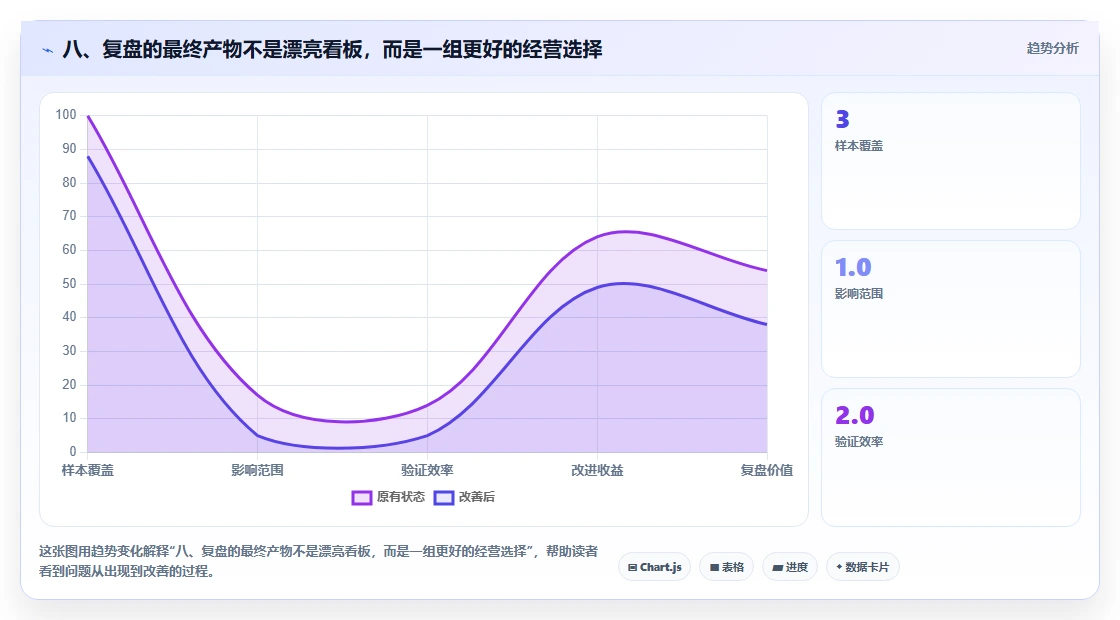Click the 趋势分析 label in the header
The height and width of the screenshot is (620, 1120).
(x=1052, y=48)
